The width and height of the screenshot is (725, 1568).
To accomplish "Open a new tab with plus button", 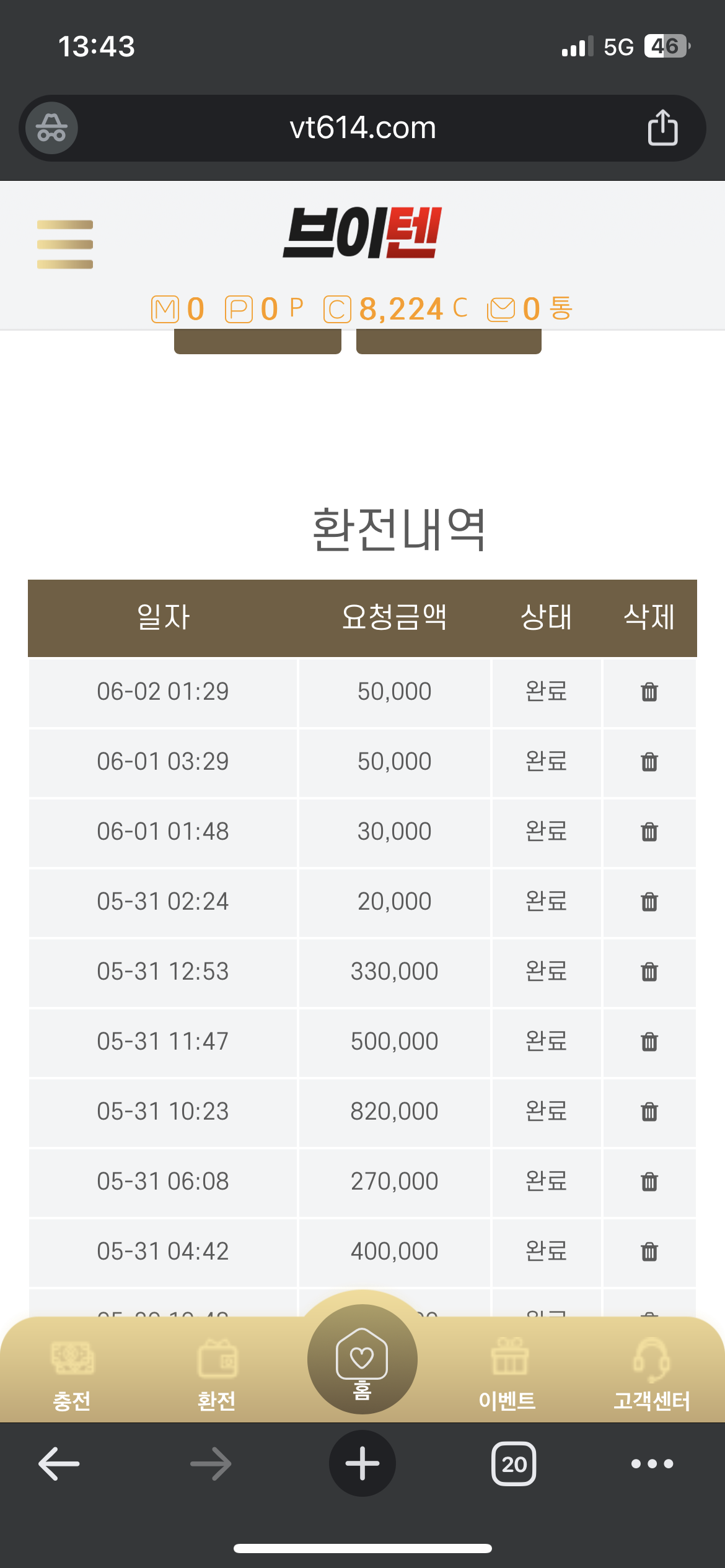I will point(362,1463).
